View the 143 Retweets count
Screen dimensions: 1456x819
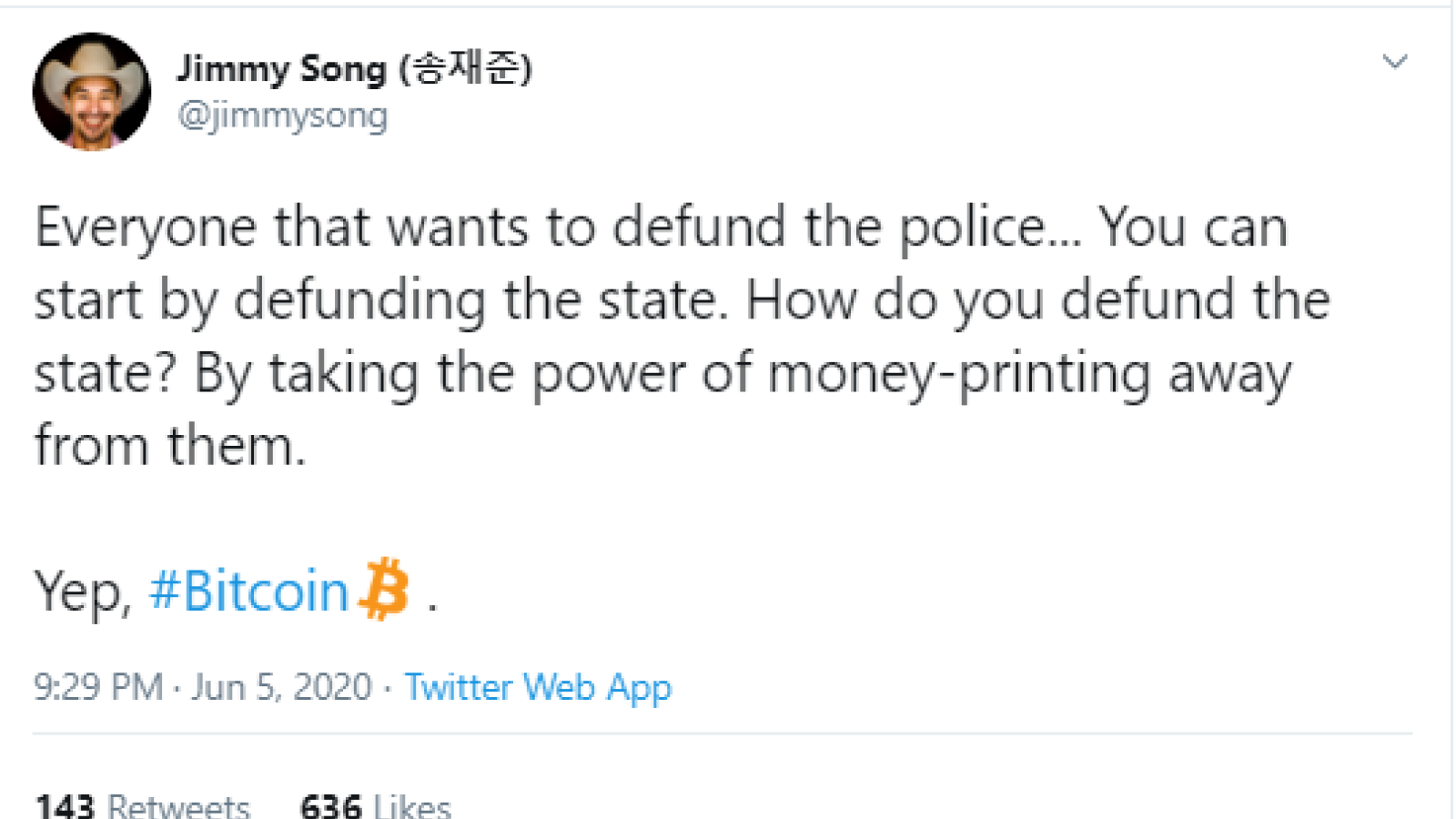tap(142, 804)
